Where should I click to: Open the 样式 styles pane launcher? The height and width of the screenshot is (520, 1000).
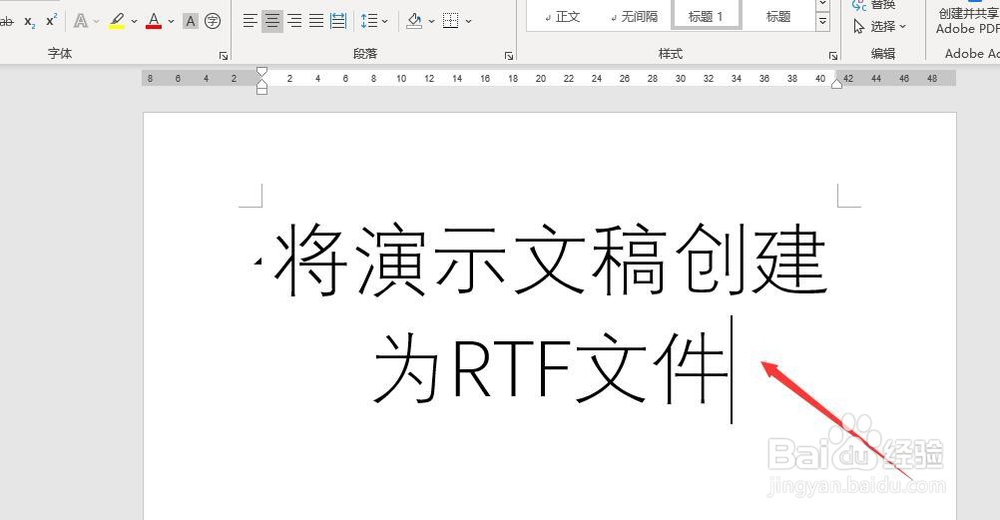pyautogui.click(x=833, y=56)
